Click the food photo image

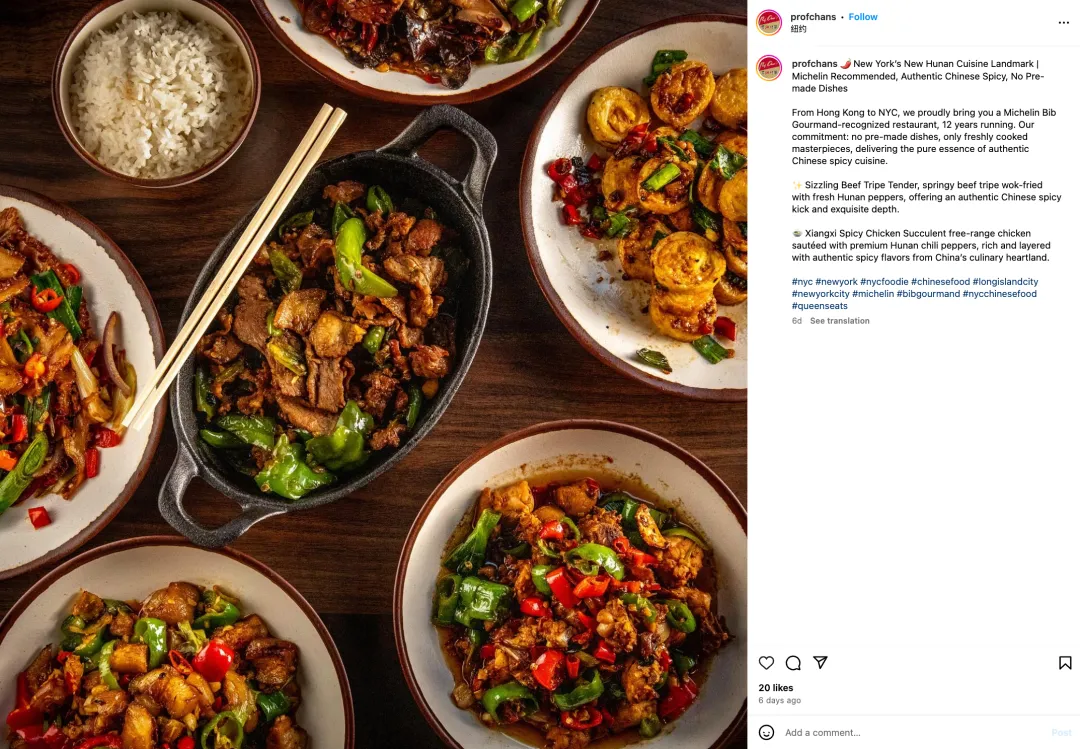click(x=373, y=374)
